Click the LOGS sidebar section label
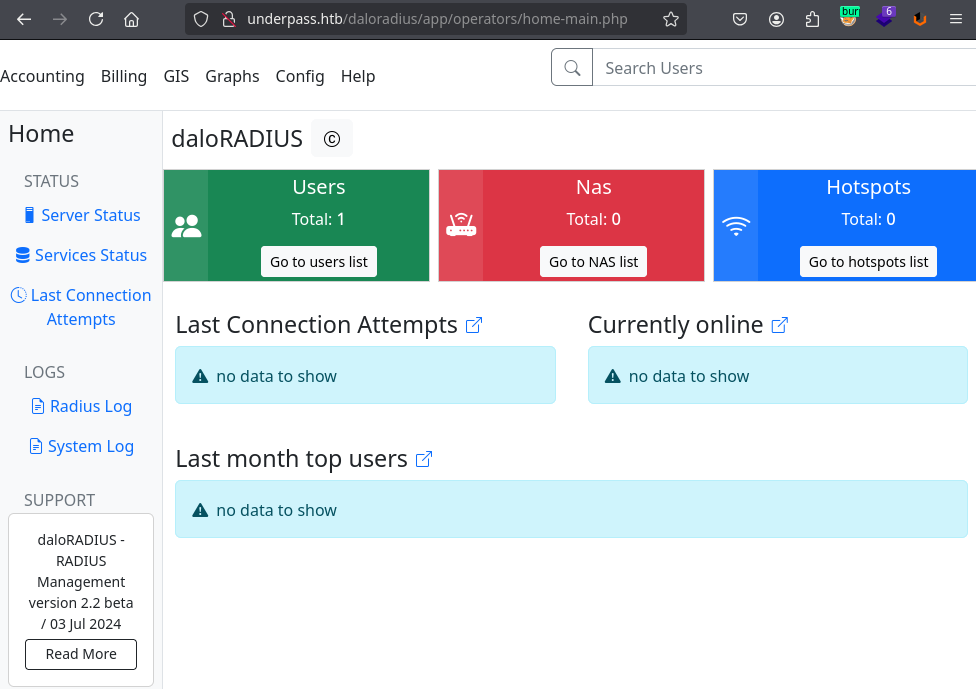This screenshot has height=689, width=976. coord(44,372)
